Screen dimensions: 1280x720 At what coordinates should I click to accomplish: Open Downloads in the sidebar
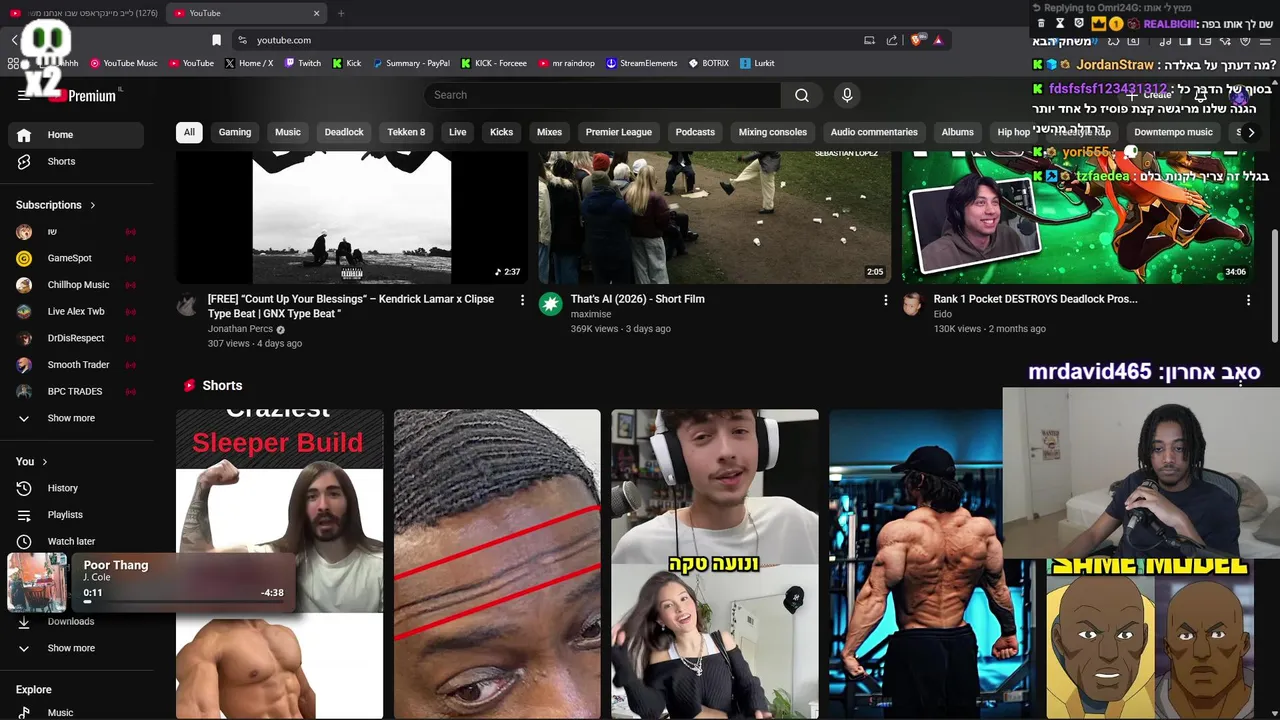tap(76, 621)
